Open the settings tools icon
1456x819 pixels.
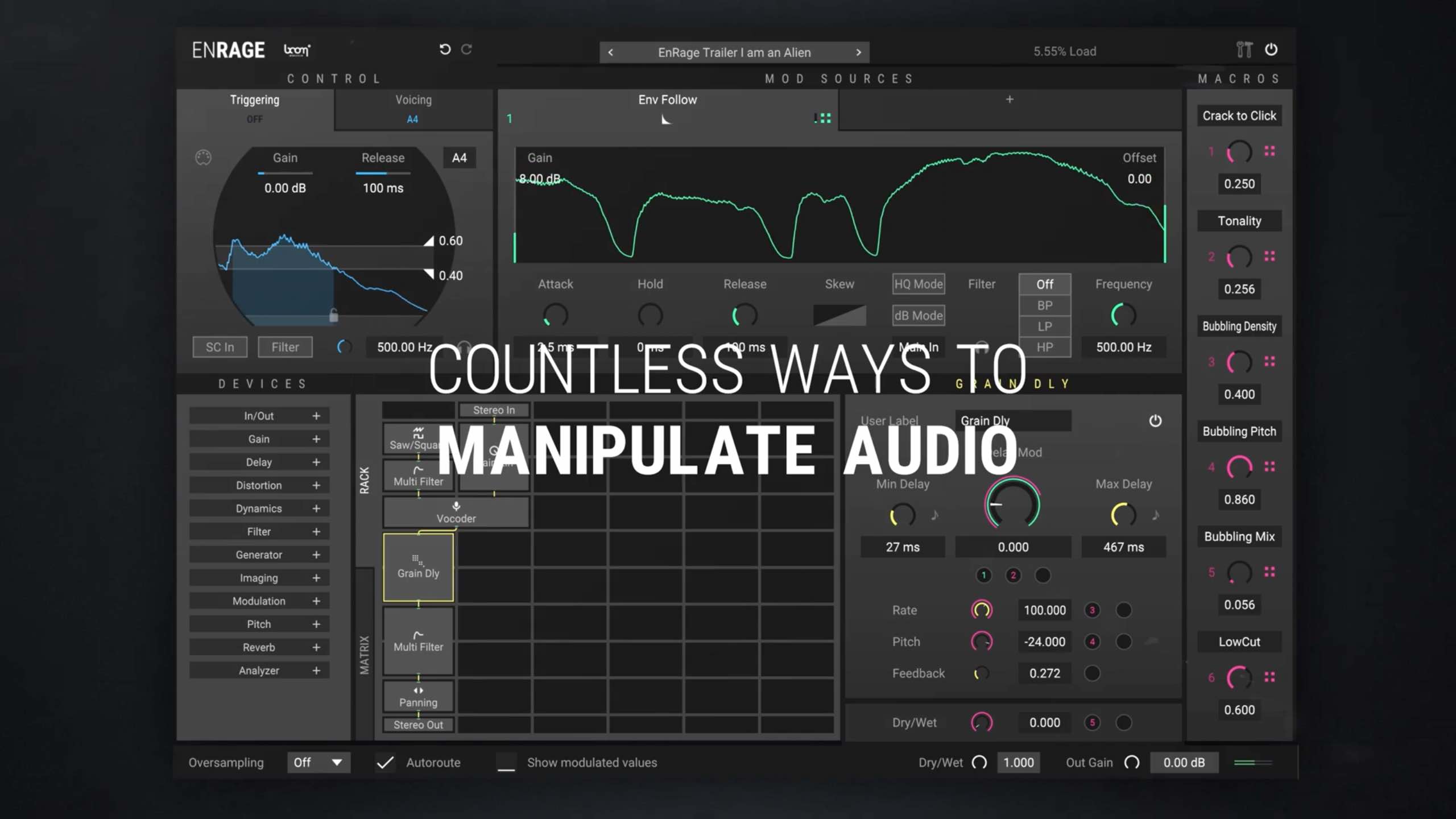(x=1244, y=50)
